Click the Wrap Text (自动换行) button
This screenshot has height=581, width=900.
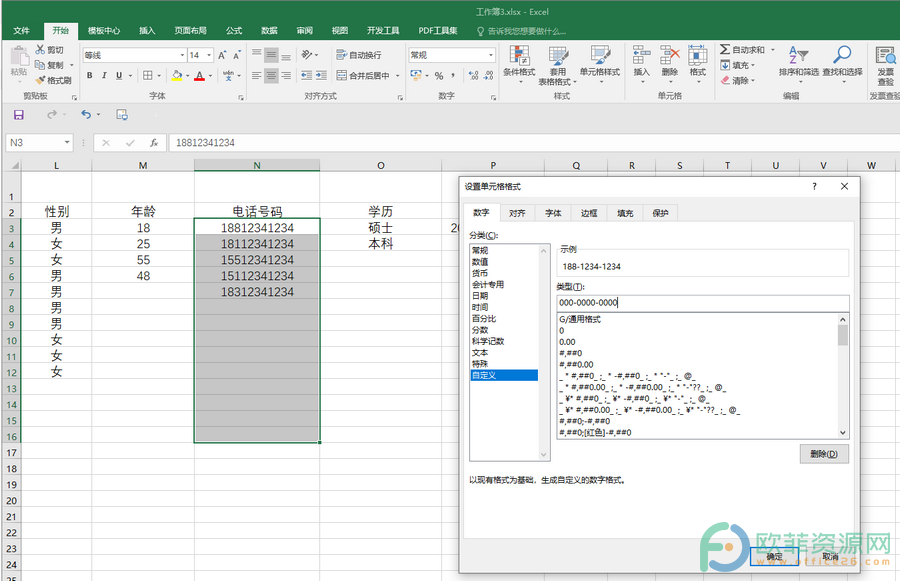[359, 55]
